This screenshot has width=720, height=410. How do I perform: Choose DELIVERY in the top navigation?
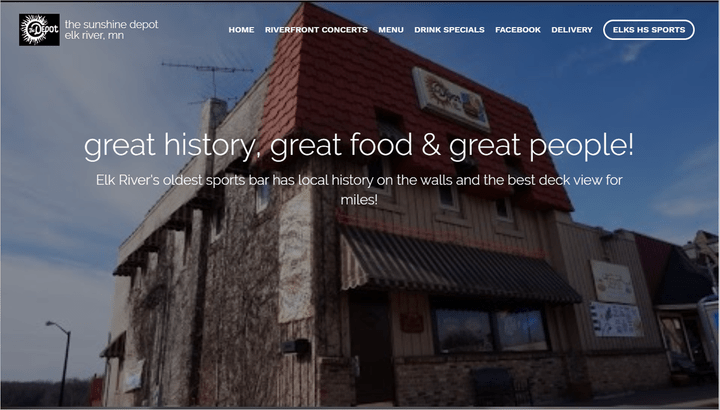click(x=572, y=30)
